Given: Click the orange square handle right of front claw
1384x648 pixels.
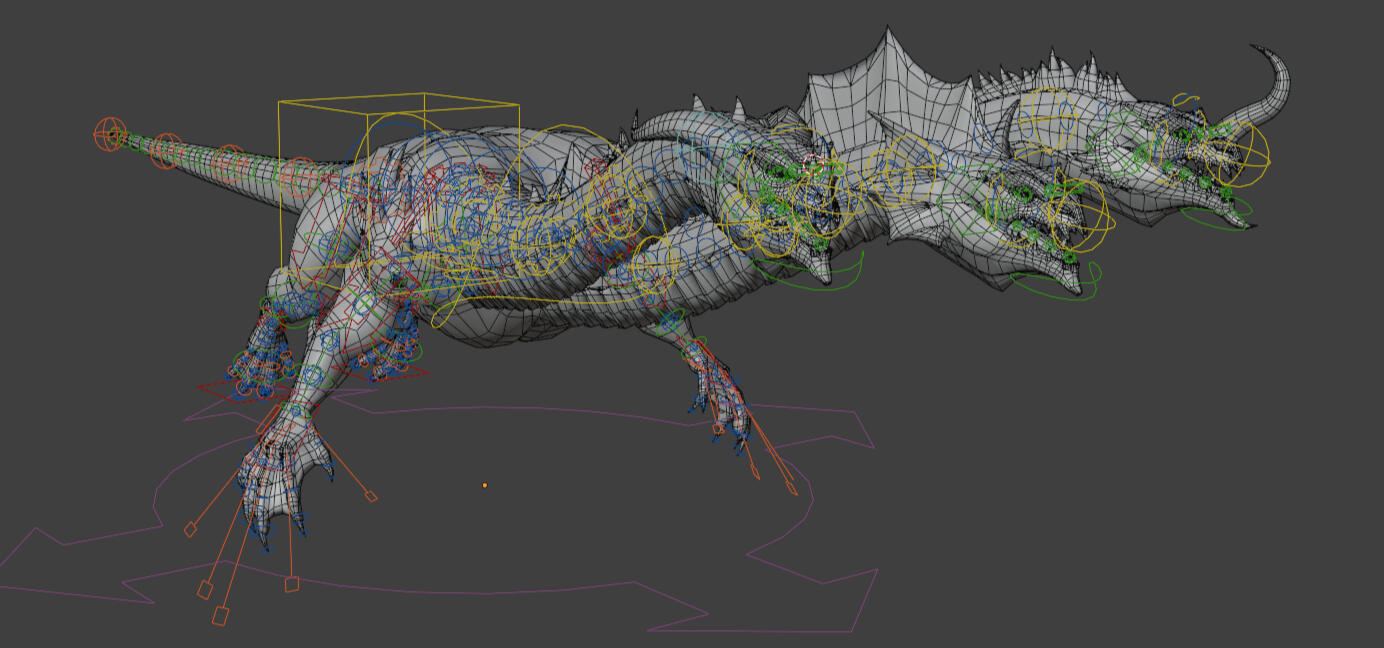Looking at the screenshot, I should pyautogui.click(x=371, y=496).
